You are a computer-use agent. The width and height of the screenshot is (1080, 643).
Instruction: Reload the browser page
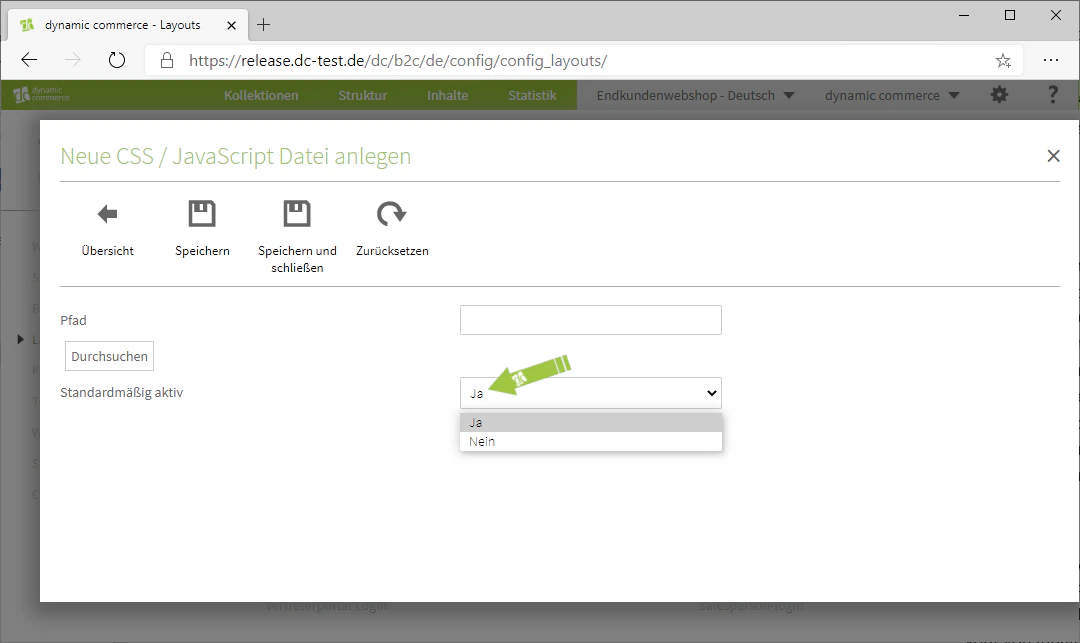point(117,61)
